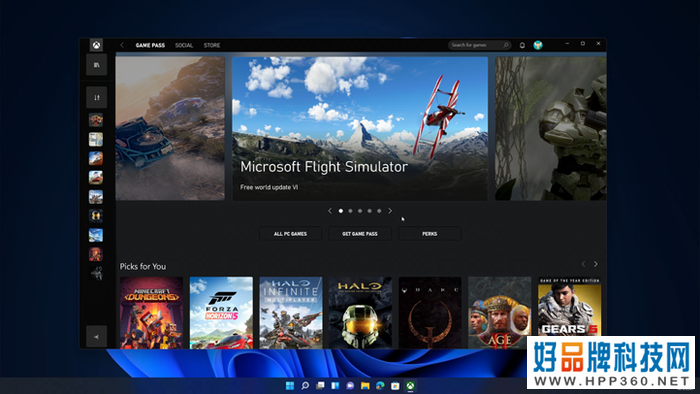Open the Gears 5 game tile
The image size is (700, 394).
tap(570, 307)
